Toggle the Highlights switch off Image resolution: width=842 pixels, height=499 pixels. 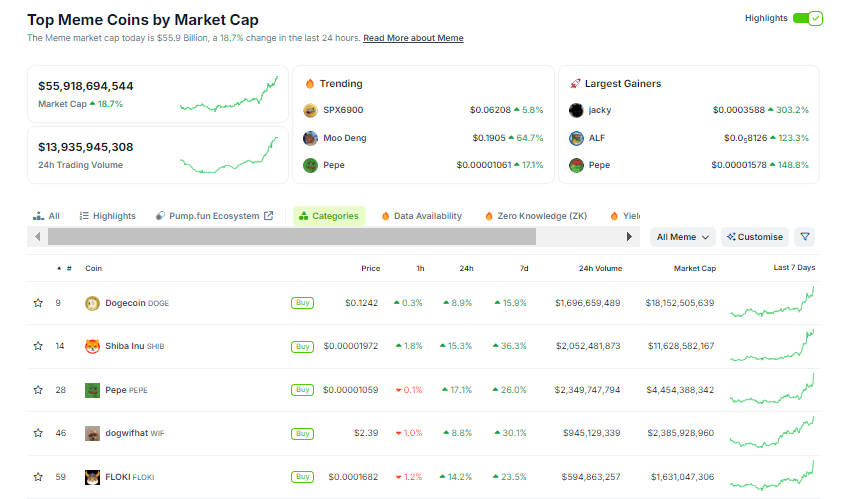[807, 18]
